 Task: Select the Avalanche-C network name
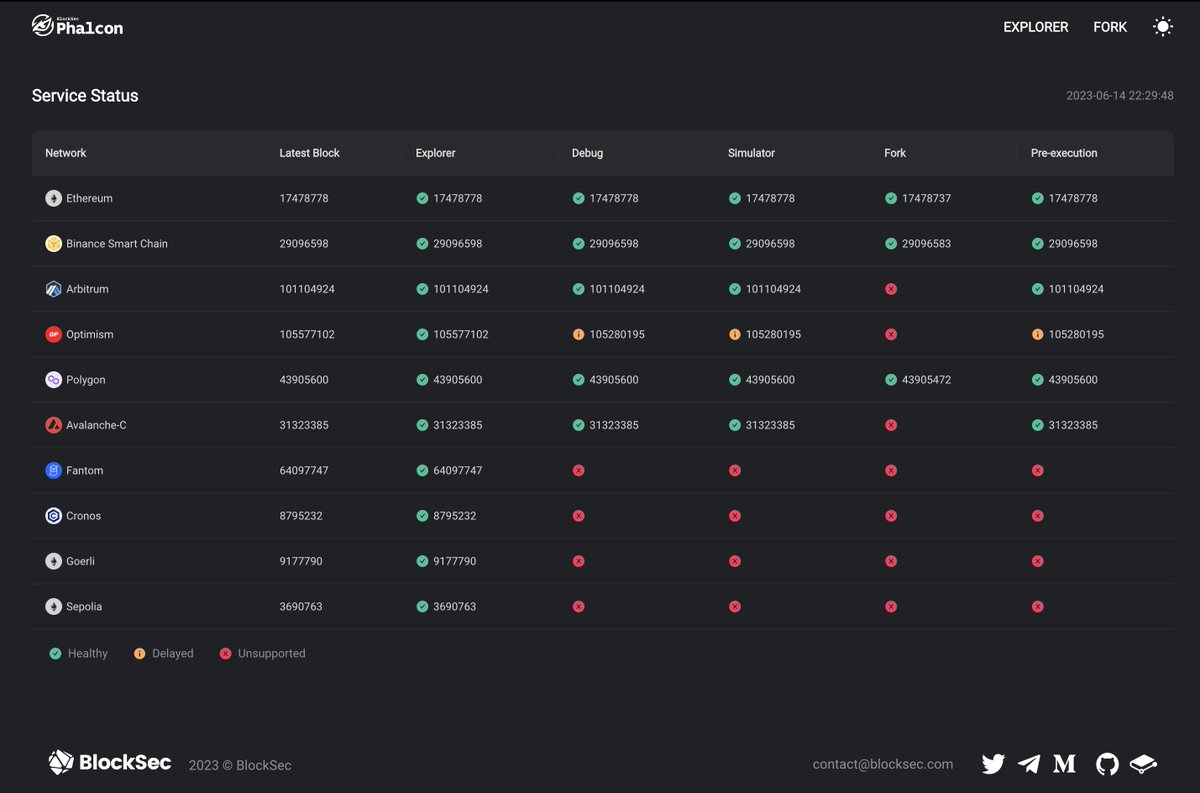(x=96, y=425)
